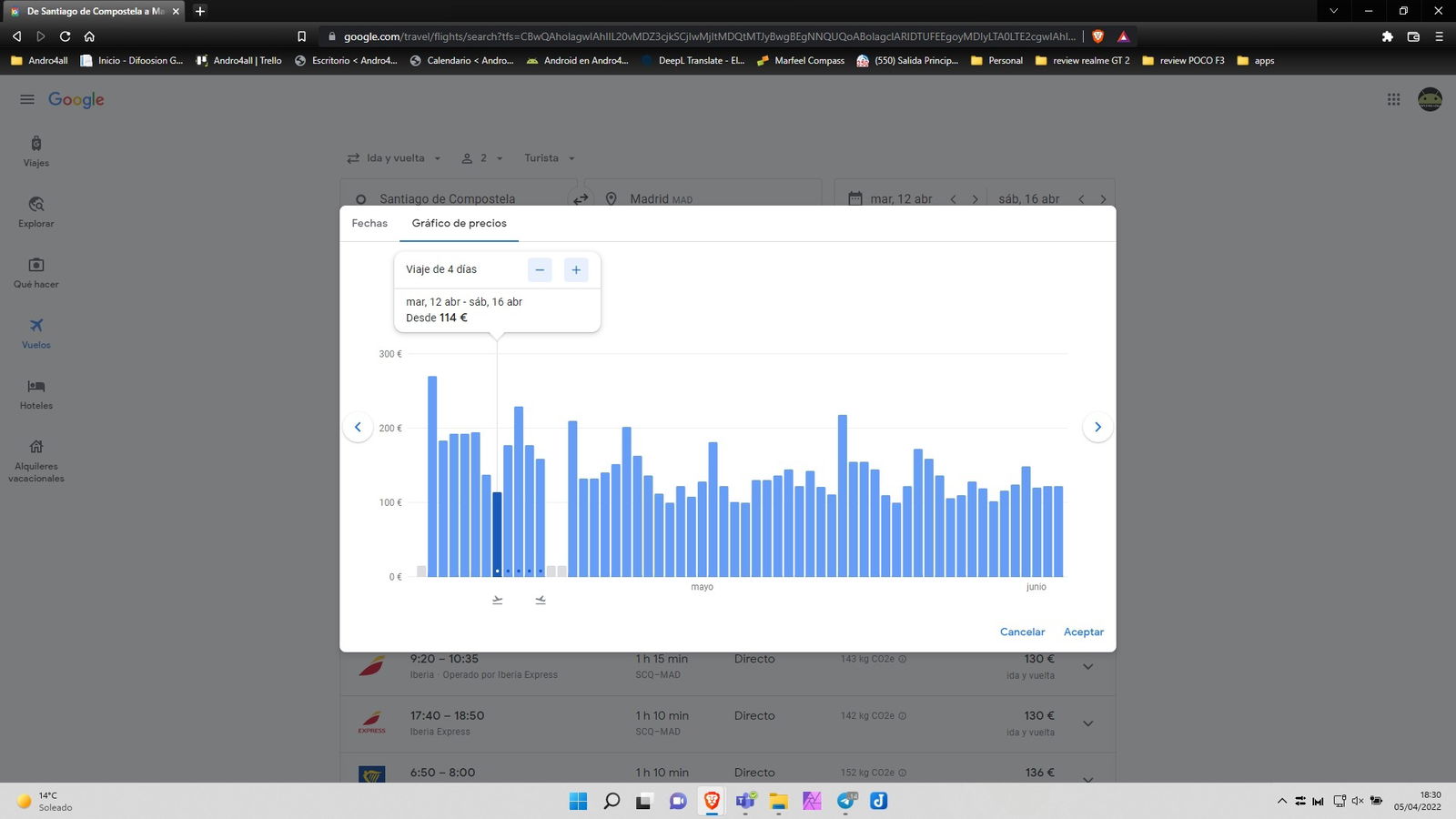Select Gráfico de precios tab
The width and height of the screenshot is (1456, 819).
point(459,224)
